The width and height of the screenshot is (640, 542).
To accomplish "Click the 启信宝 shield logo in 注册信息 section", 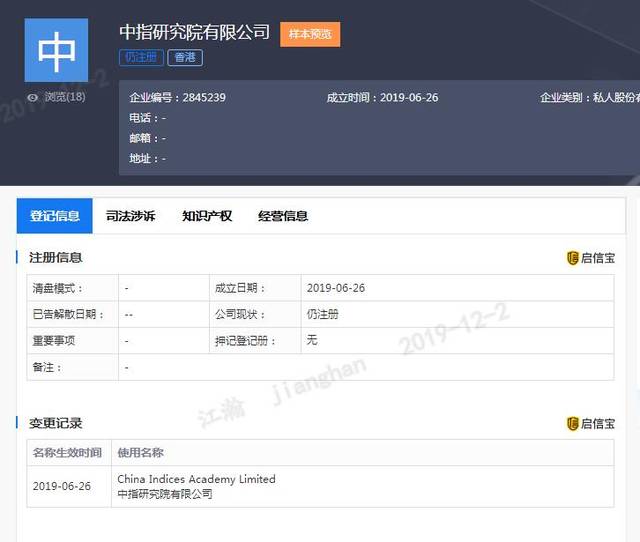I will [x=573, y=258].
